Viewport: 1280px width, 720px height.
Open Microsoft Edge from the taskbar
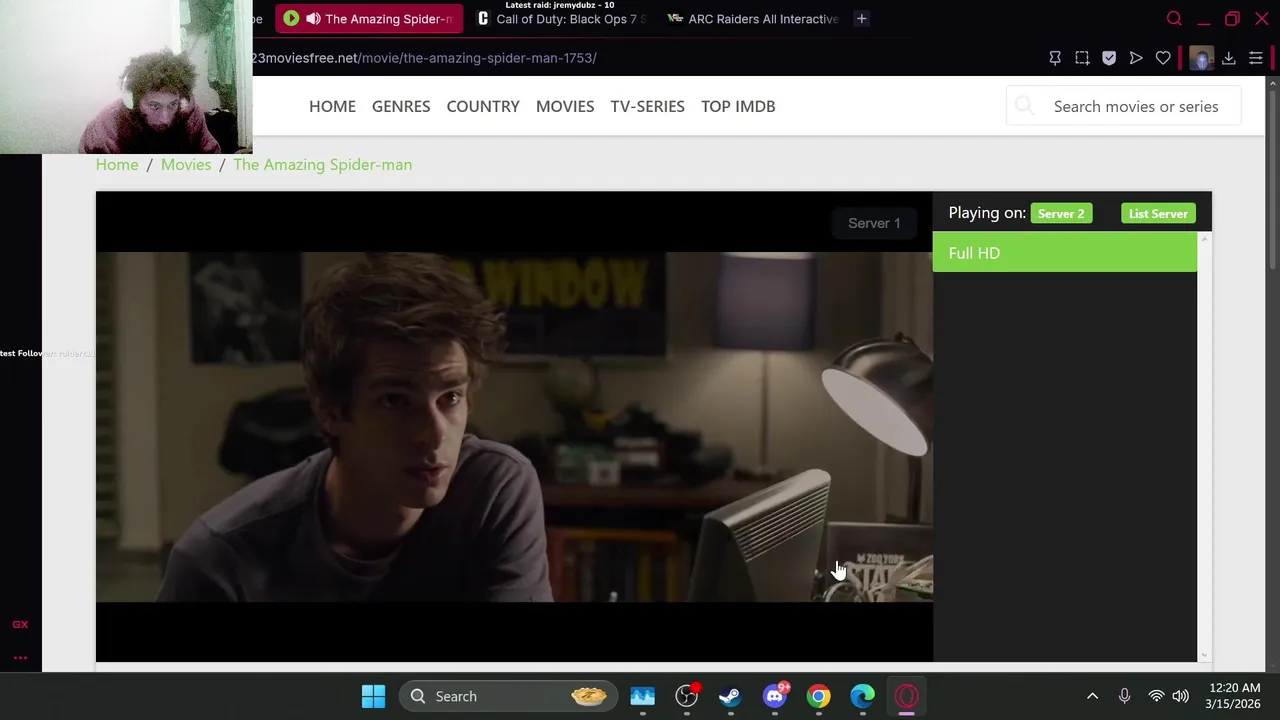[x=863, y=696]
